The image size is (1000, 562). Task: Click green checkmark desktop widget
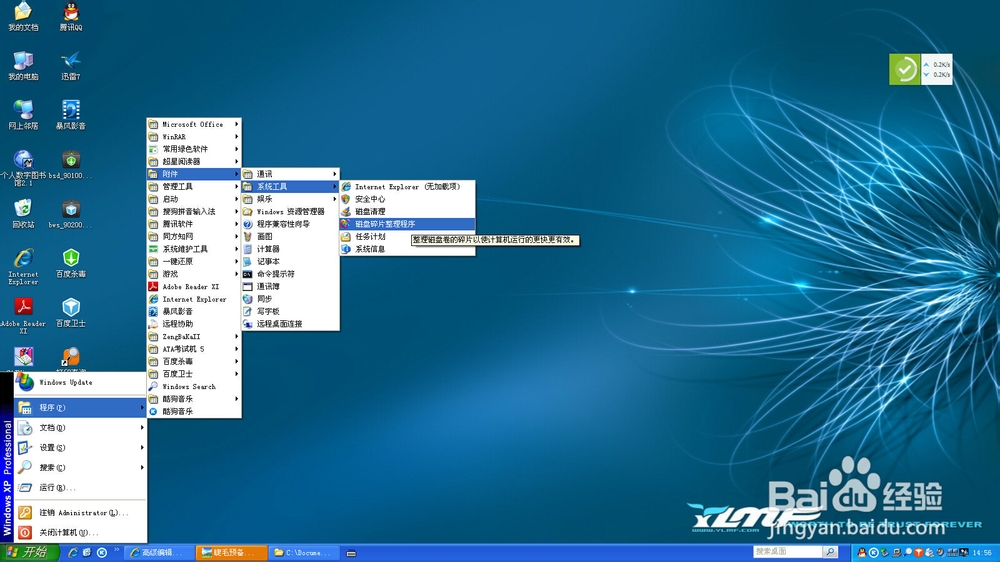click(x=904, y=70)
